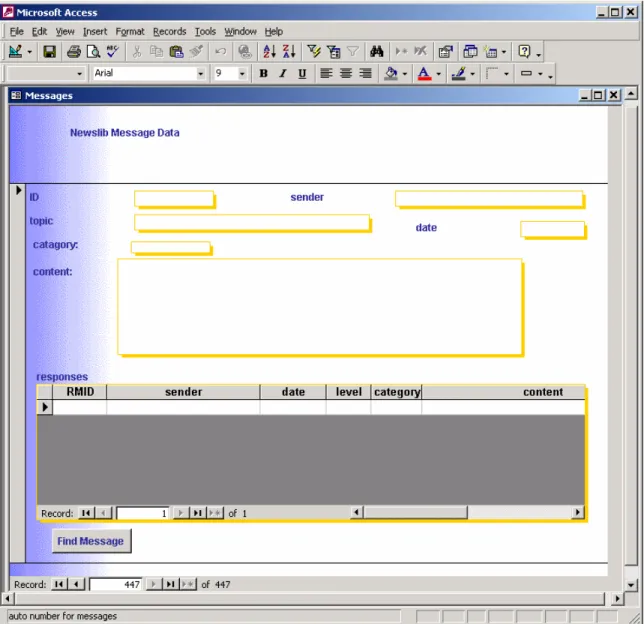The image size is (644, 624).
Task: Open the Records menu
Action: tap(170, 32)
